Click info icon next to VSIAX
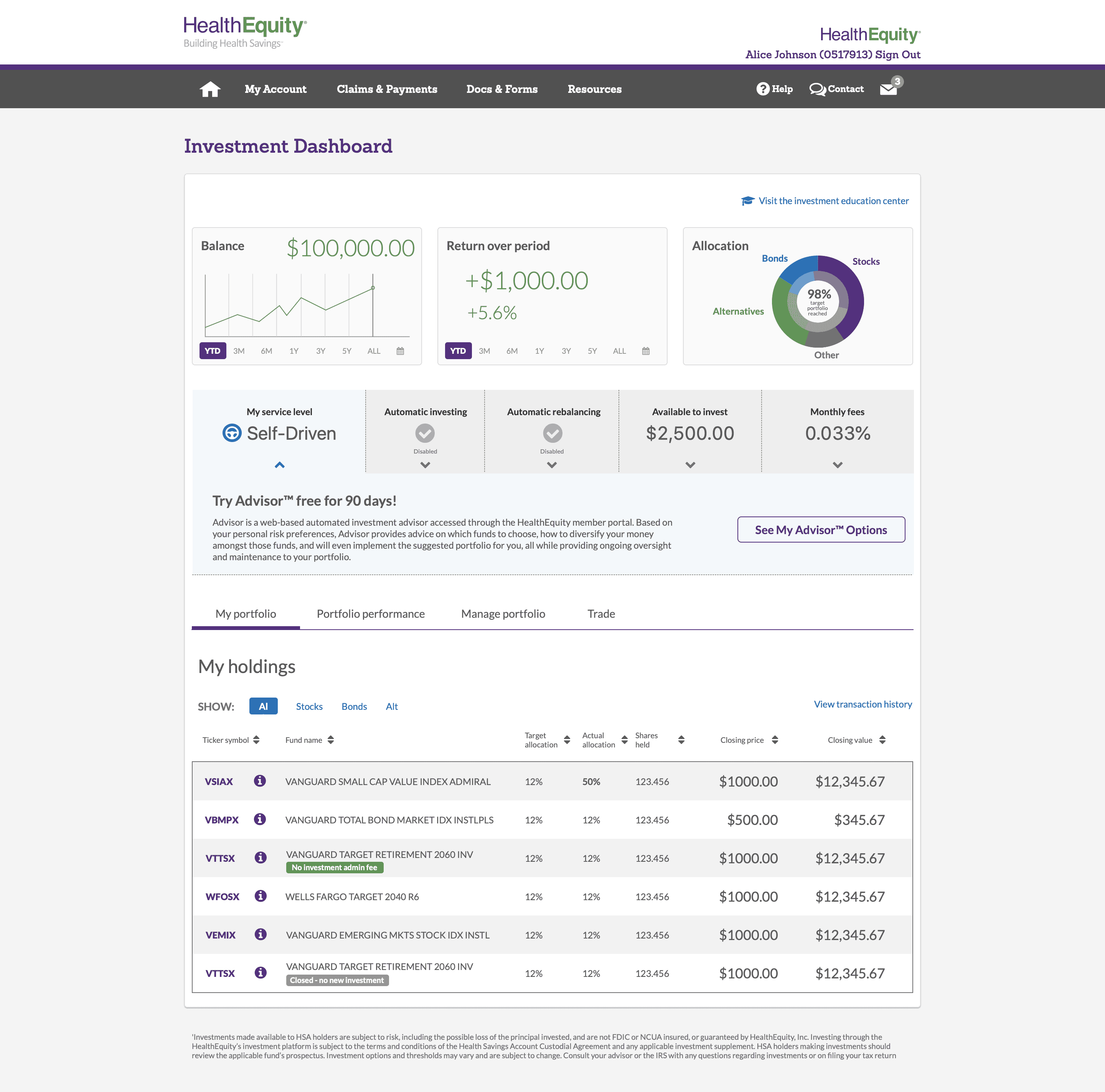 pos(260,781)
